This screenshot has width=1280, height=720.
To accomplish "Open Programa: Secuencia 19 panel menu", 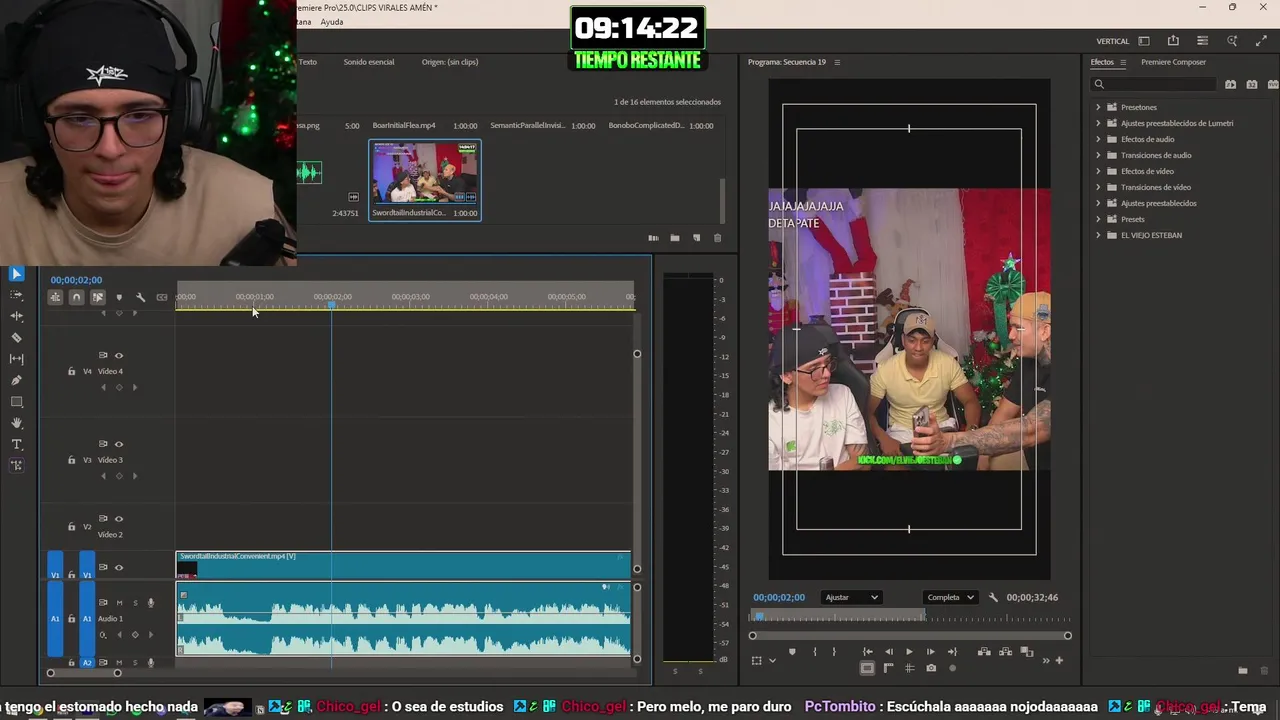I will pyautogui.click(x=837, y=62).
